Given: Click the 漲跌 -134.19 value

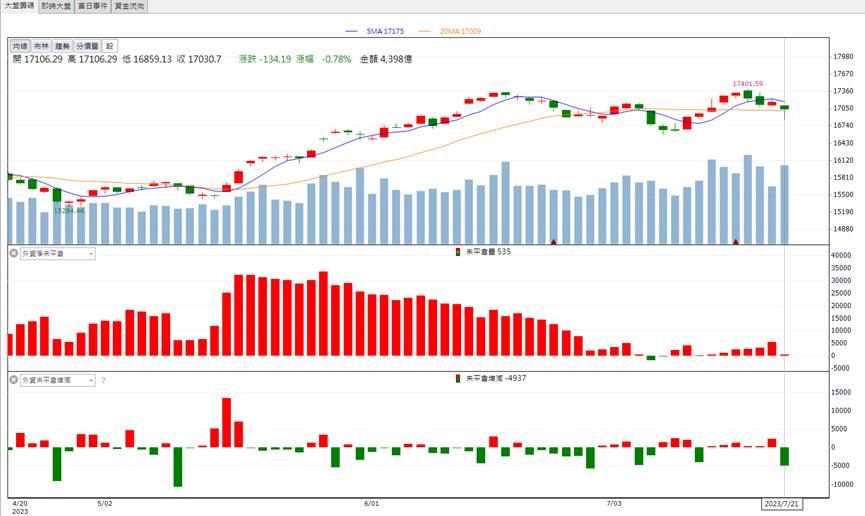Looking at the screenshot, I should (x=265, y=59).
